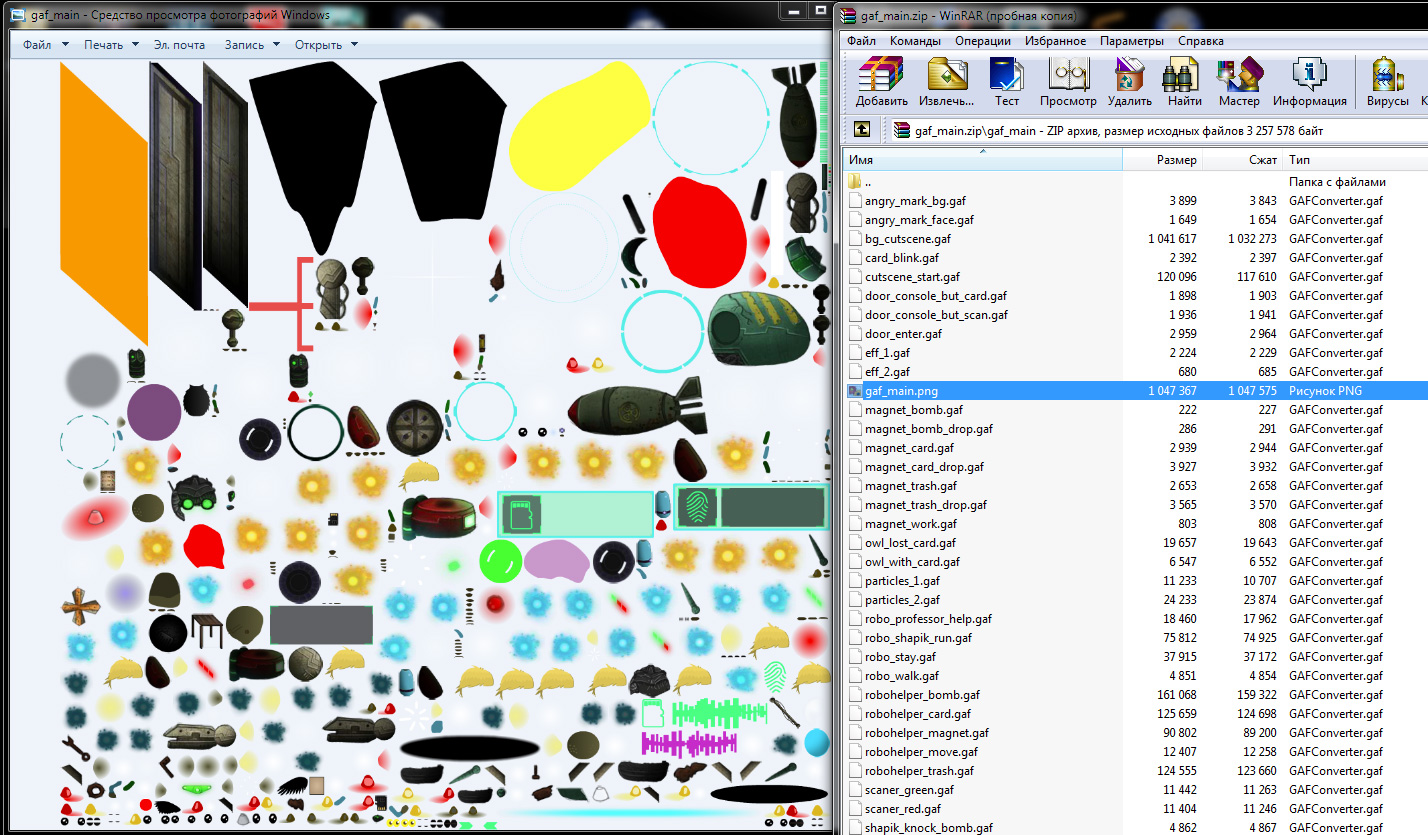The image size is (1428, 835).
Task: Open the Команды menu in WinRAR
Action: [x=915, y=41]
